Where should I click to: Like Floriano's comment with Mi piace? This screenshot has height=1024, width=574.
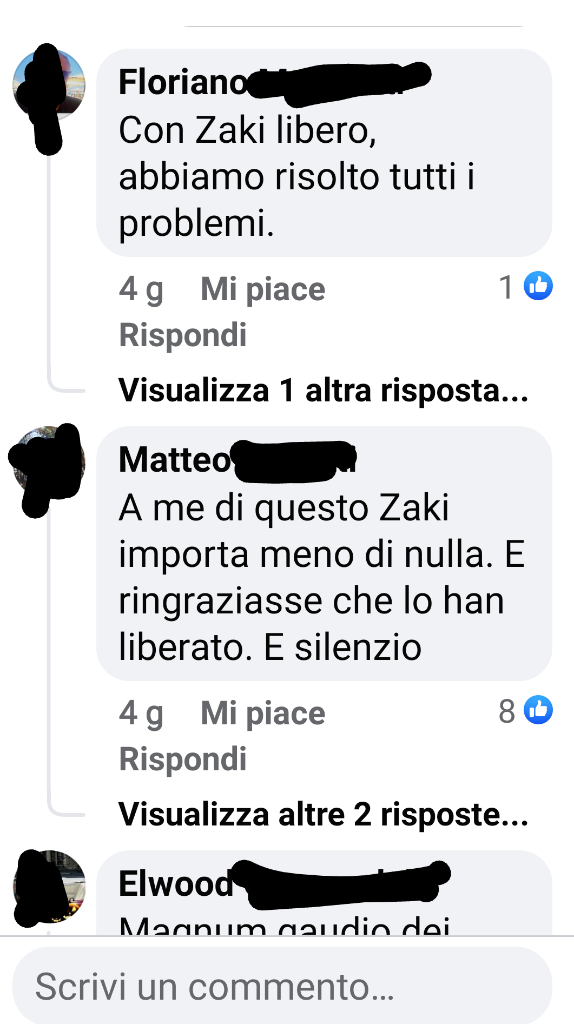[263, 289]
